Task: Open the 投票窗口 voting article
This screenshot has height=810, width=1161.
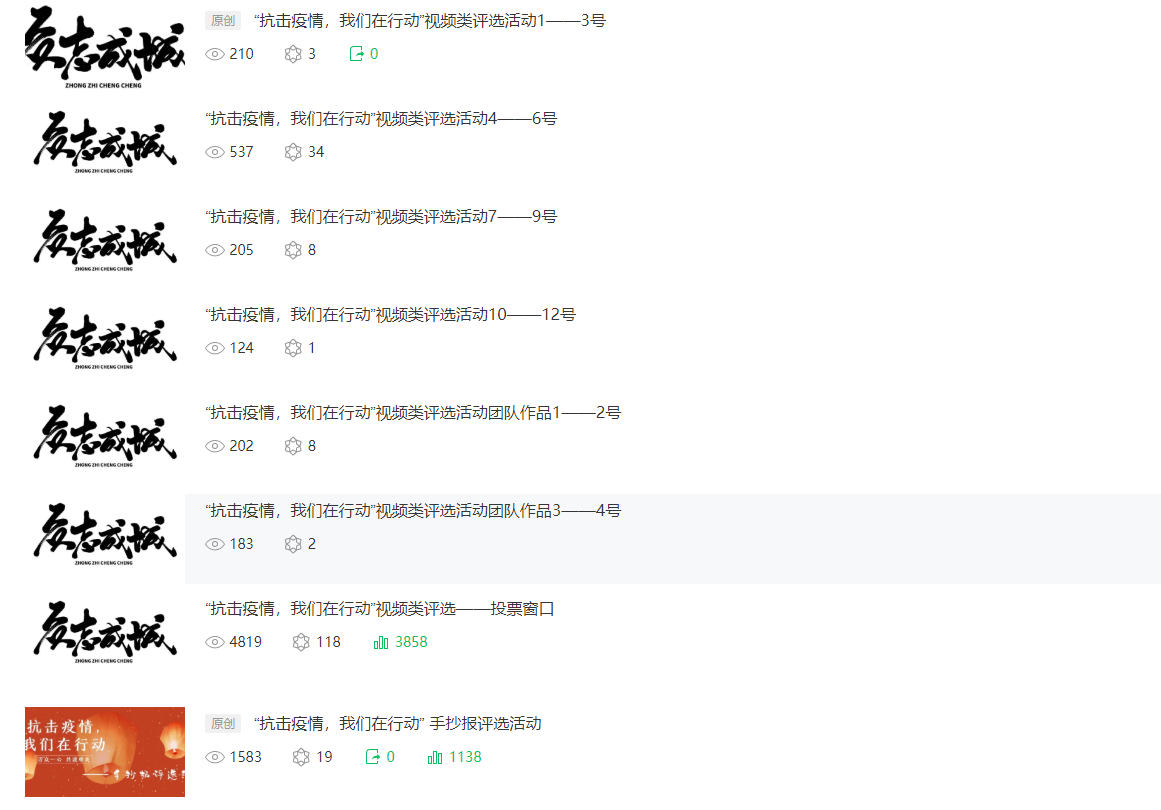Action: click(380, 609)
